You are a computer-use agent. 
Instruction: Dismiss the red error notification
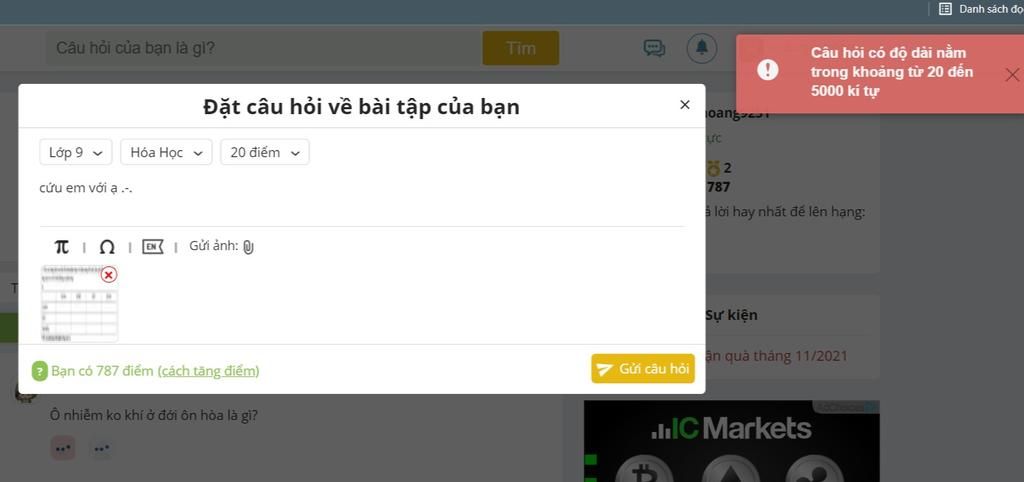tap(1012, 74)
